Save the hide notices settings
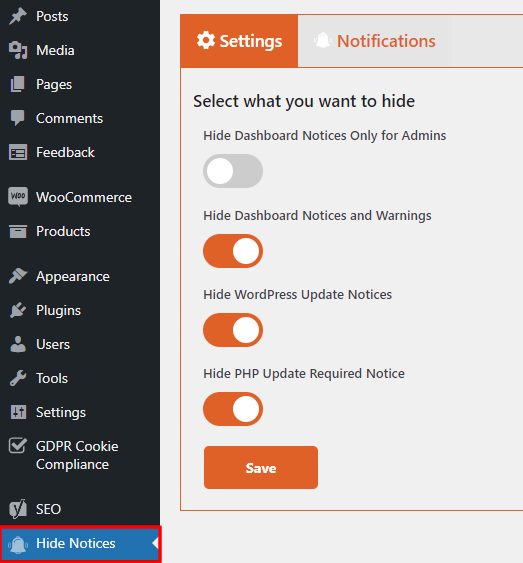 [x=261, y=467]
